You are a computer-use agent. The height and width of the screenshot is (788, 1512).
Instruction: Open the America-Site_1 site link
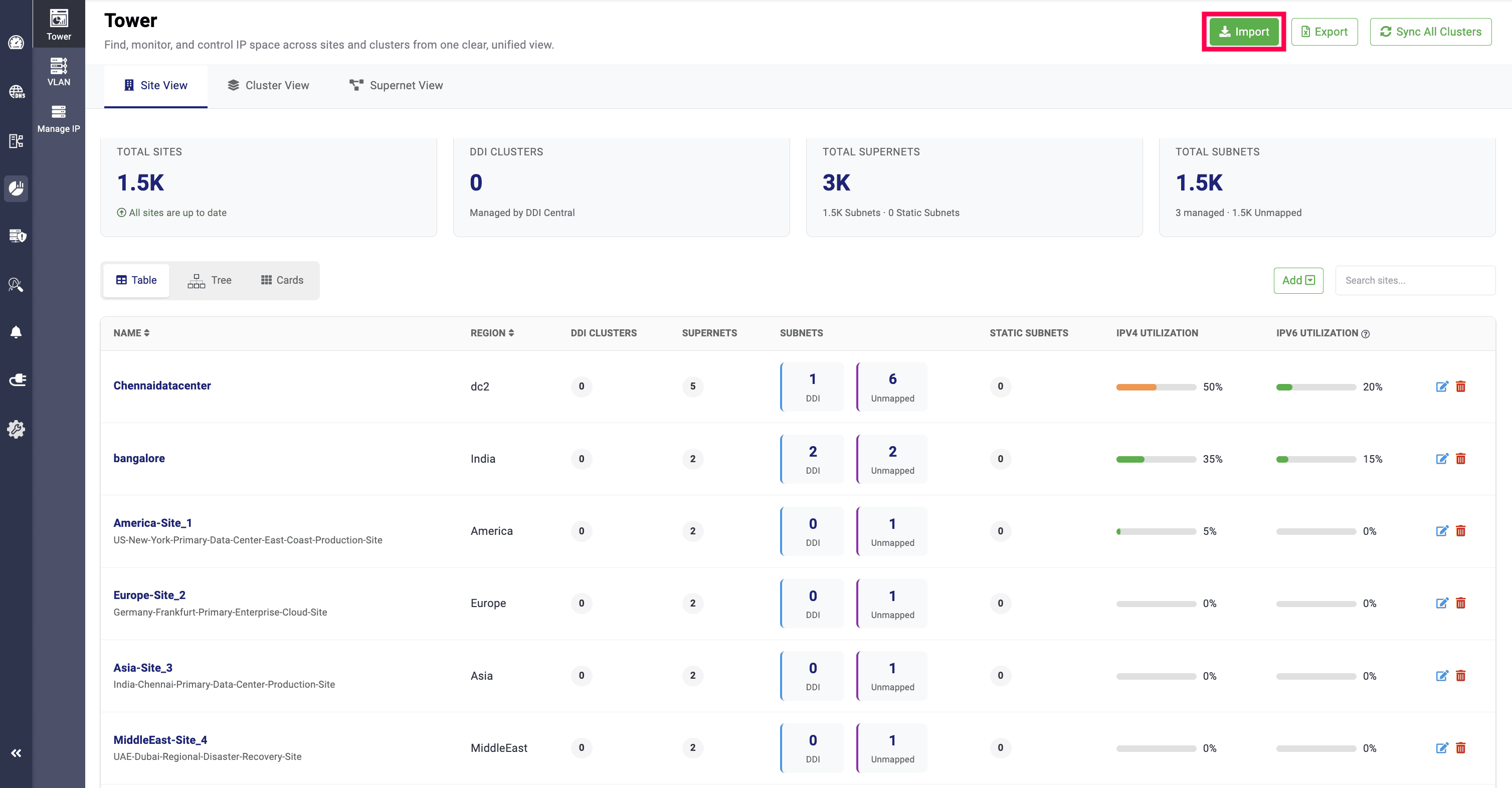[152, 522]
